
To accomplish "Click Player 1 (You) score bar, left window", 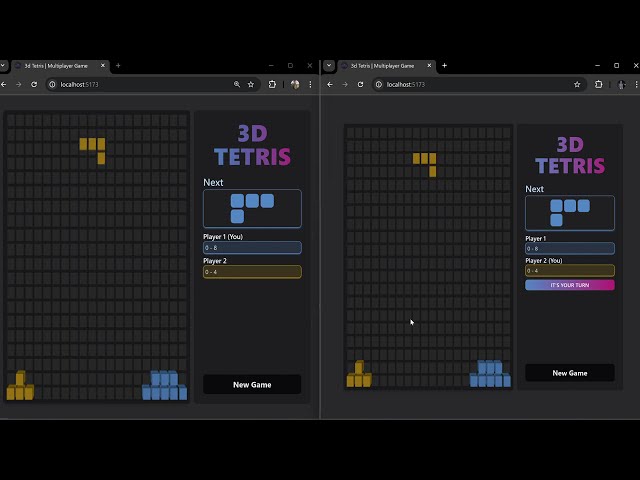I will coord(252,248).
